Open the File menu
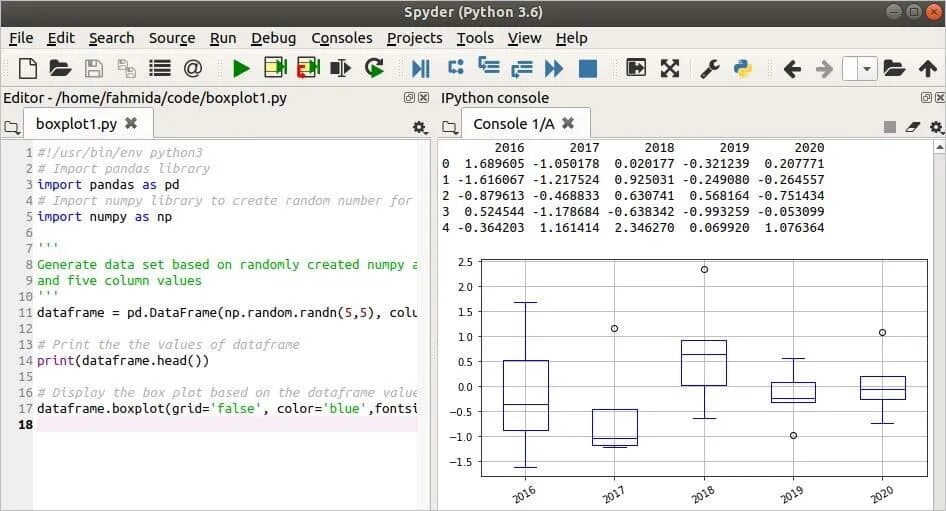The image size is (946, 511). (21, 38)
